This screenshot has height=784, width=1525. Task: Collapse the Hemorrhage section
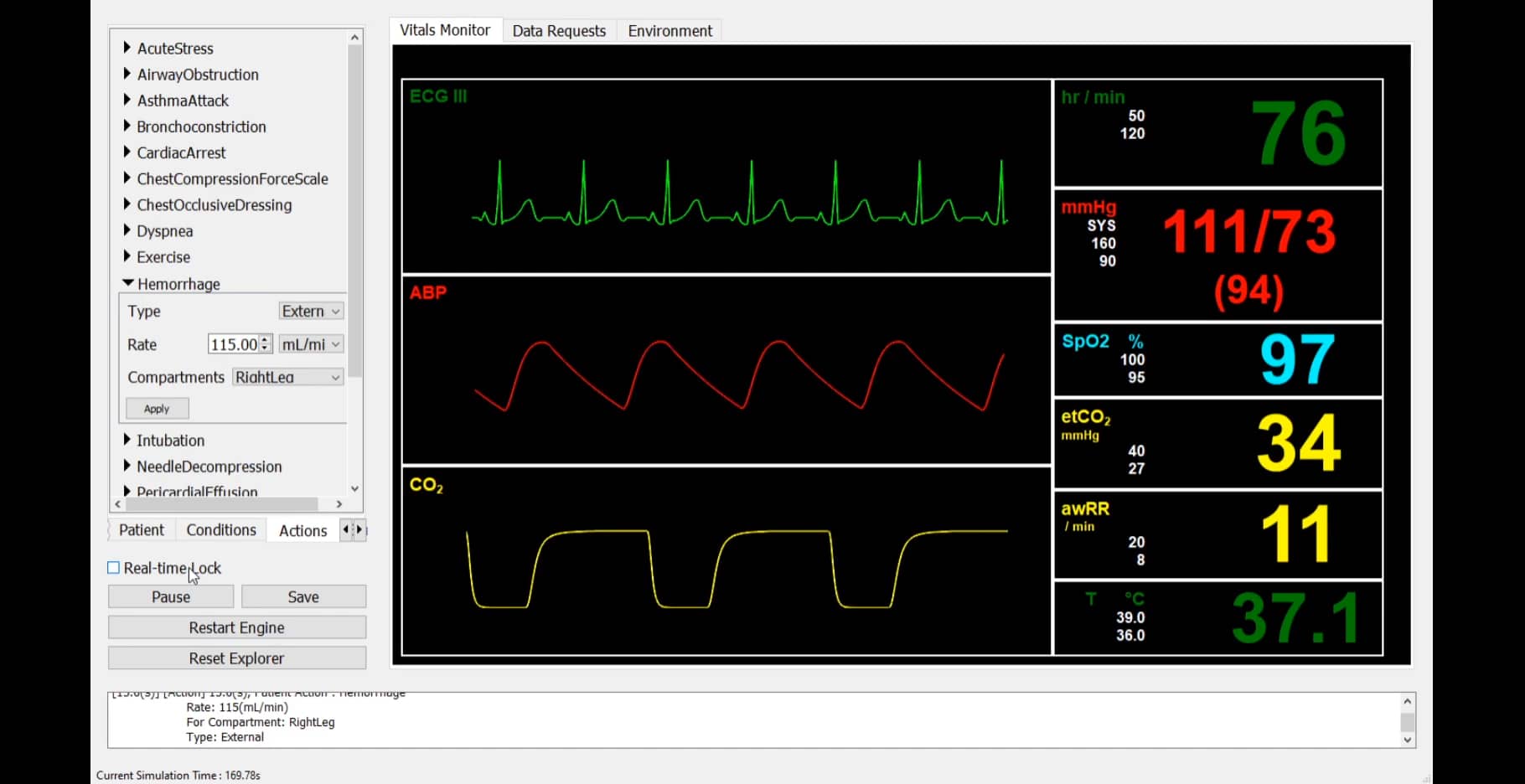[127, 283]
